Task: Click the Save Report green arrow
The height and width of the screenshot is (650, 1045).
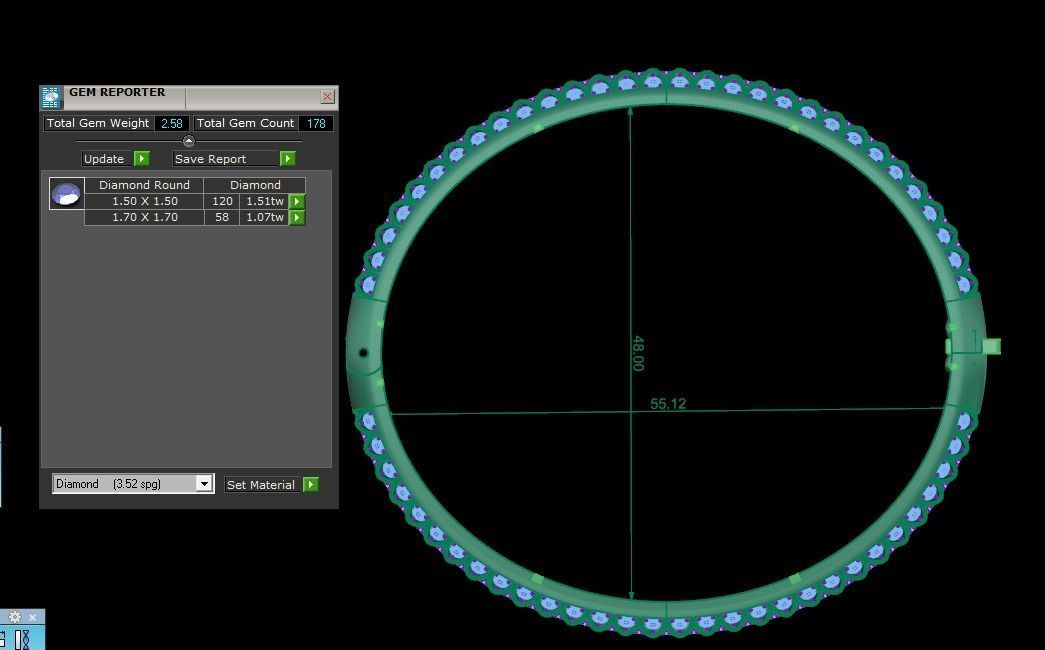Action: [287, 159]
